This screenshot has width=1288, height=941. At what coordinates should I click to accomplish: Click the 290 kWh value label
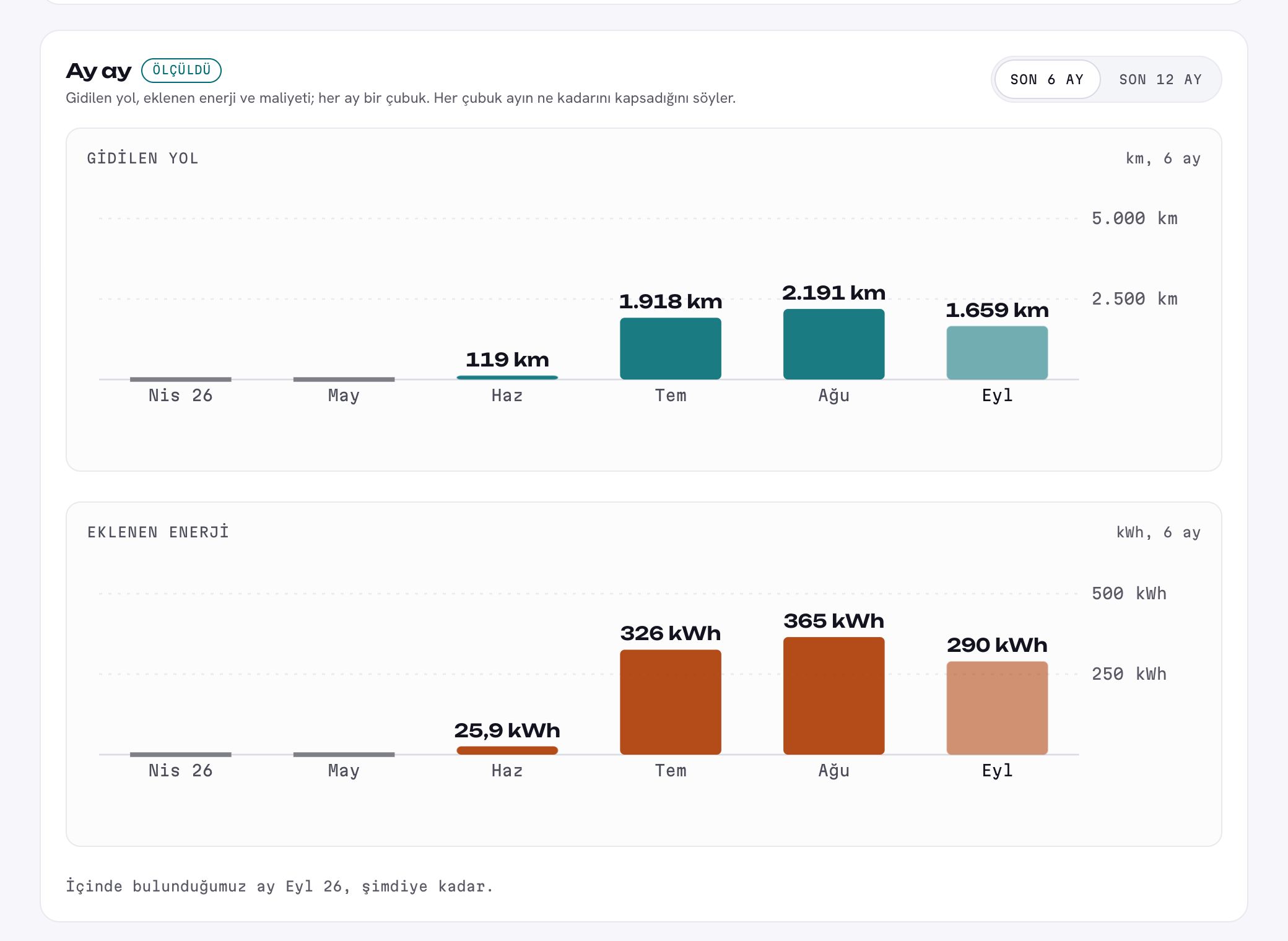997,645
